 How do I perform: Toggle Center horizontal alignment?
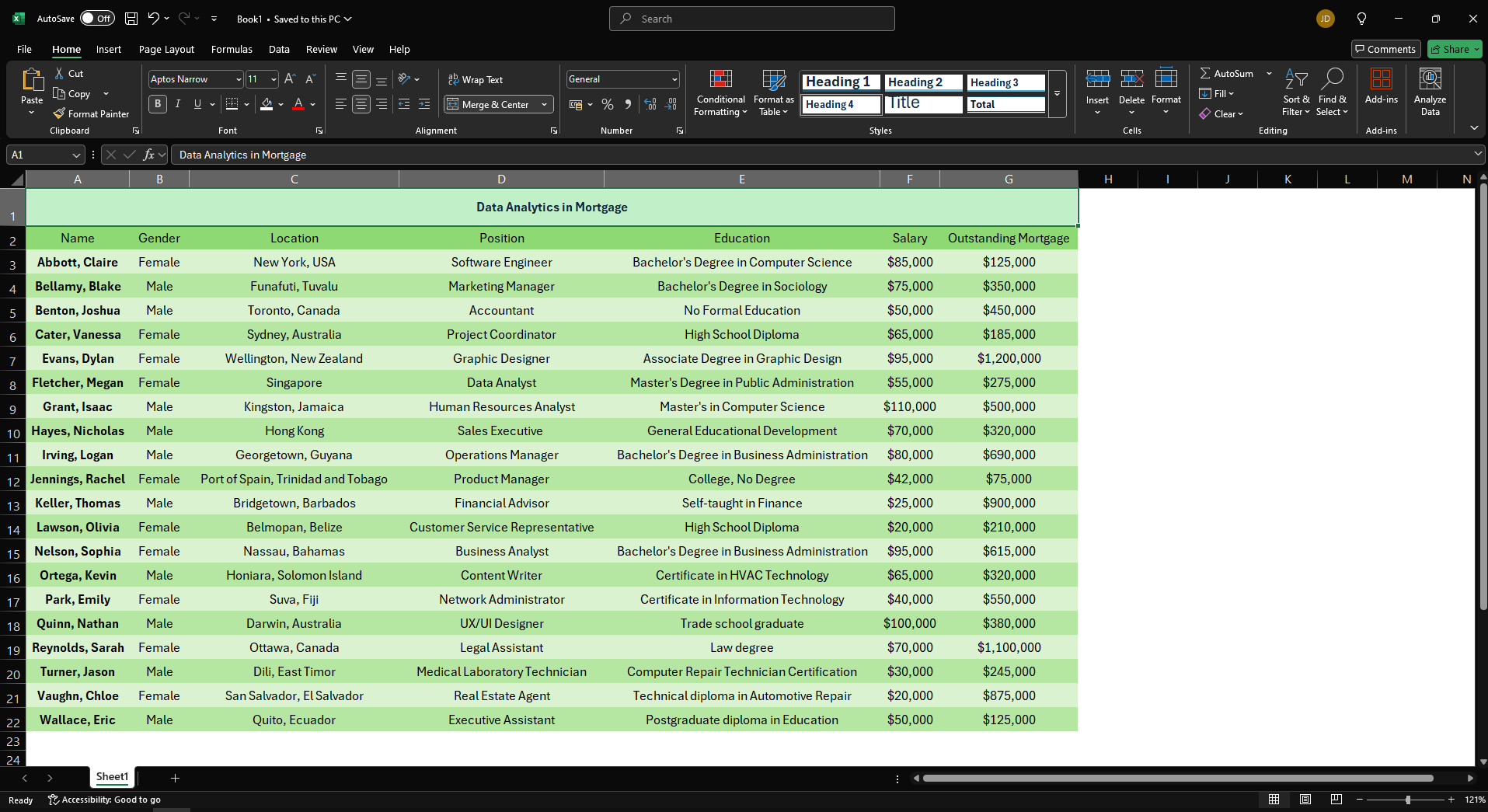click(x=361, y=104)
